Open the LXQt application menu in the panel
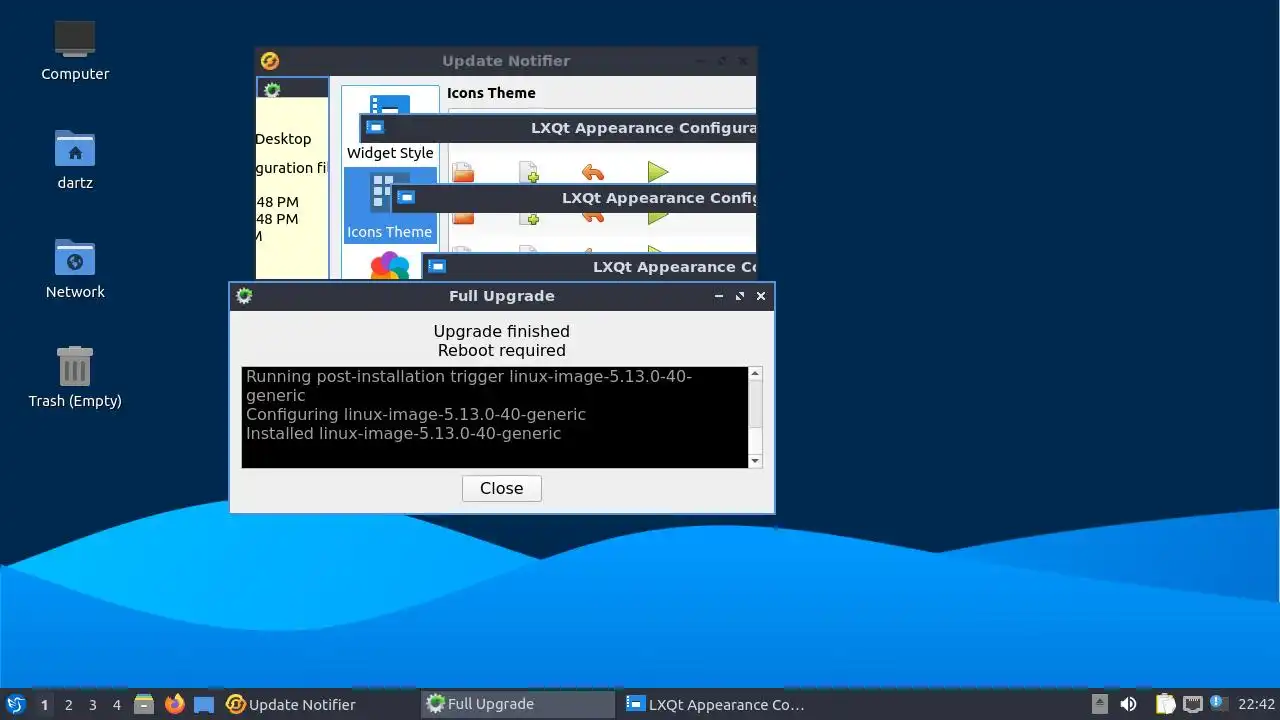Screen dimensions: 1280x720 tap(16, 704)
